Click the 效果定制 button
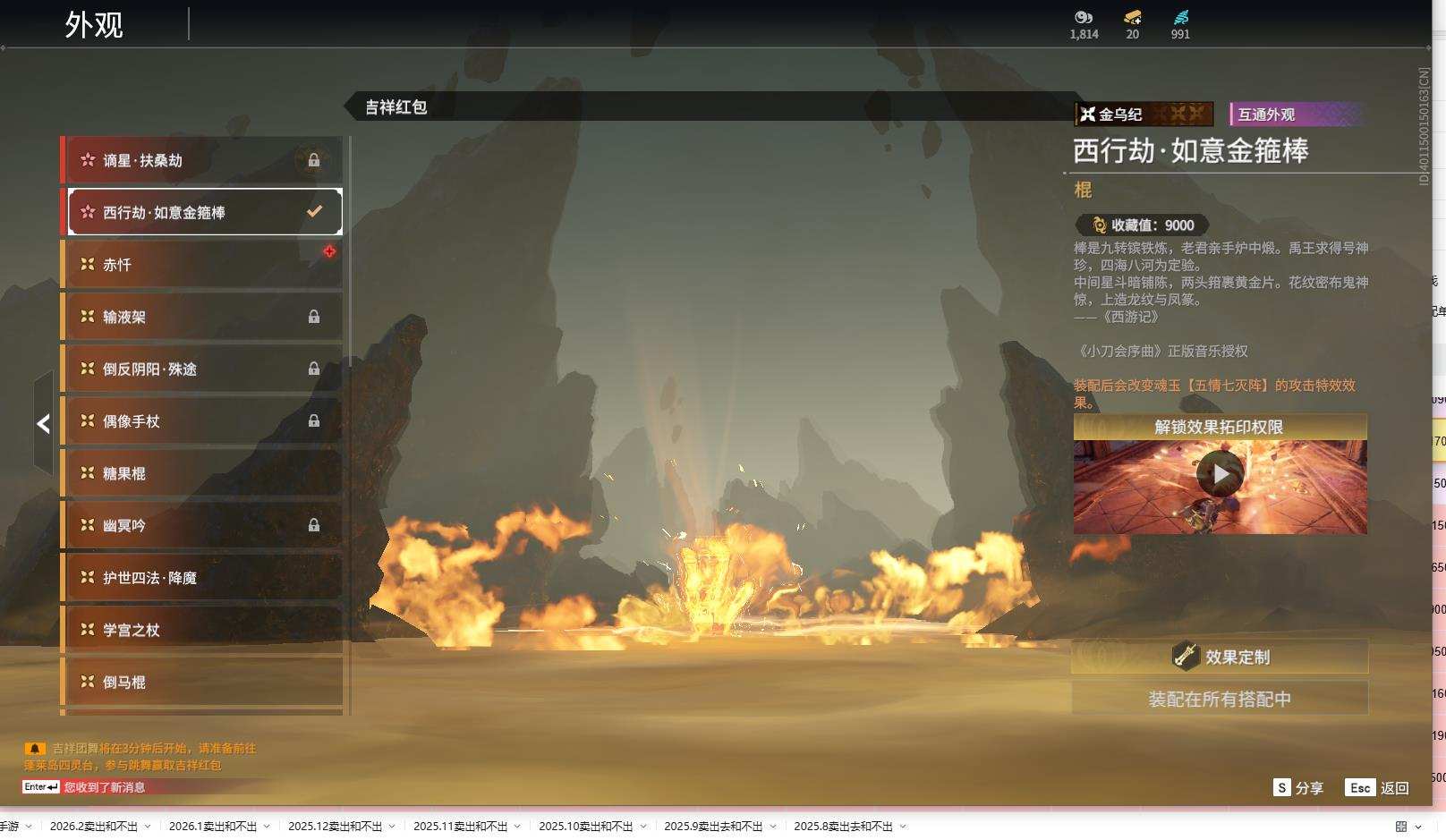This screenshot has width=1446, height=840. 1220,657
